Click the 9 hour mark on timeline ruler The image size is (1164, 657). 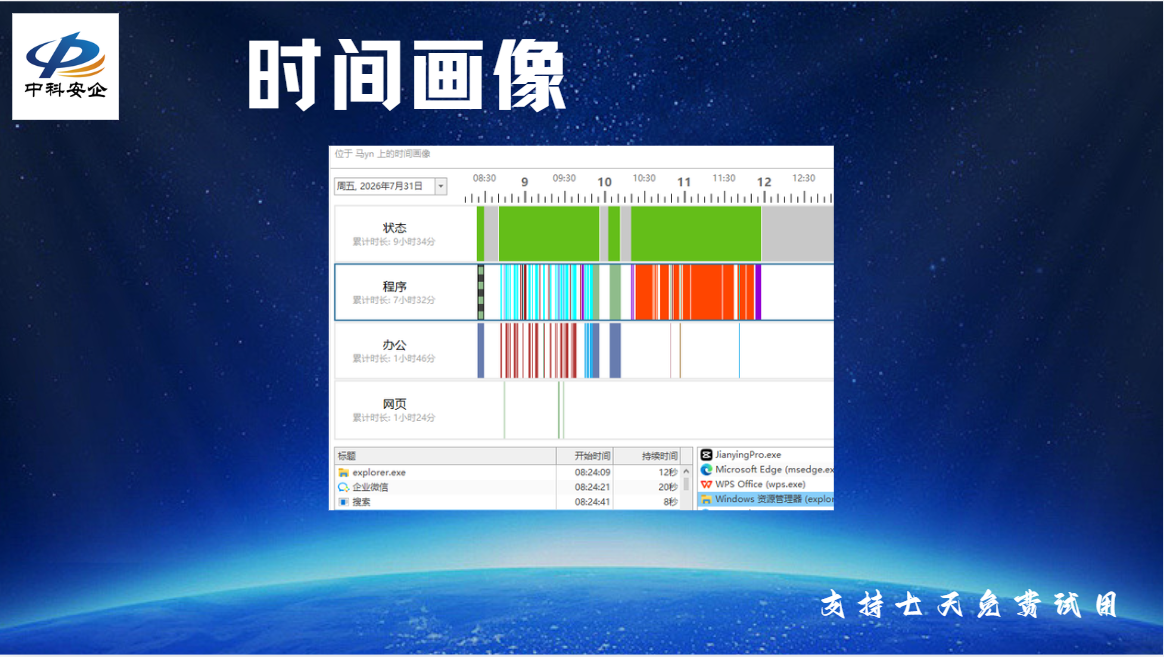[x=524, y=182]
